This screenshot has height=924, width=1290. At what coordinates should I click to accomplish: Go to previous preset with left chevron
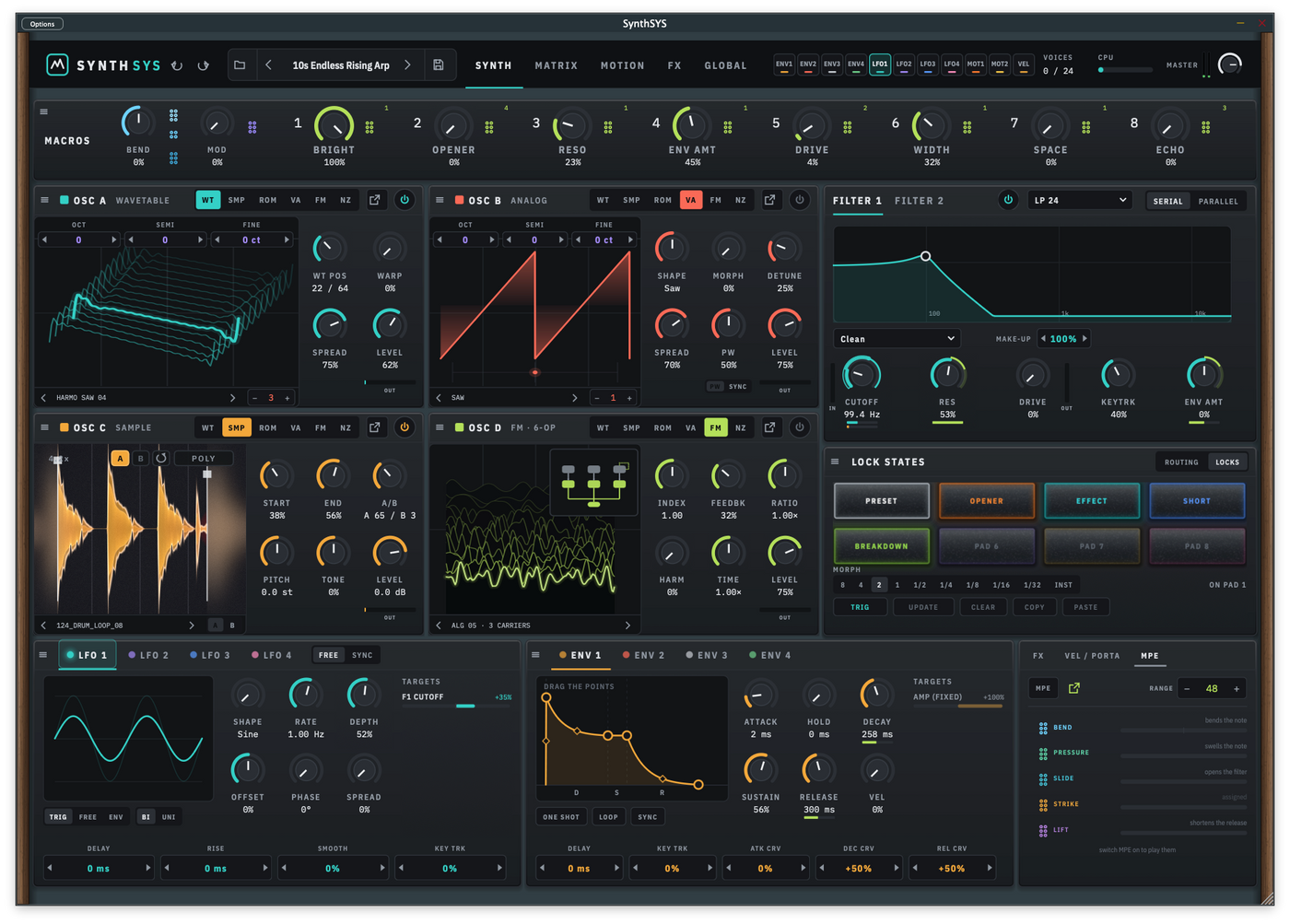pos(268,65)
